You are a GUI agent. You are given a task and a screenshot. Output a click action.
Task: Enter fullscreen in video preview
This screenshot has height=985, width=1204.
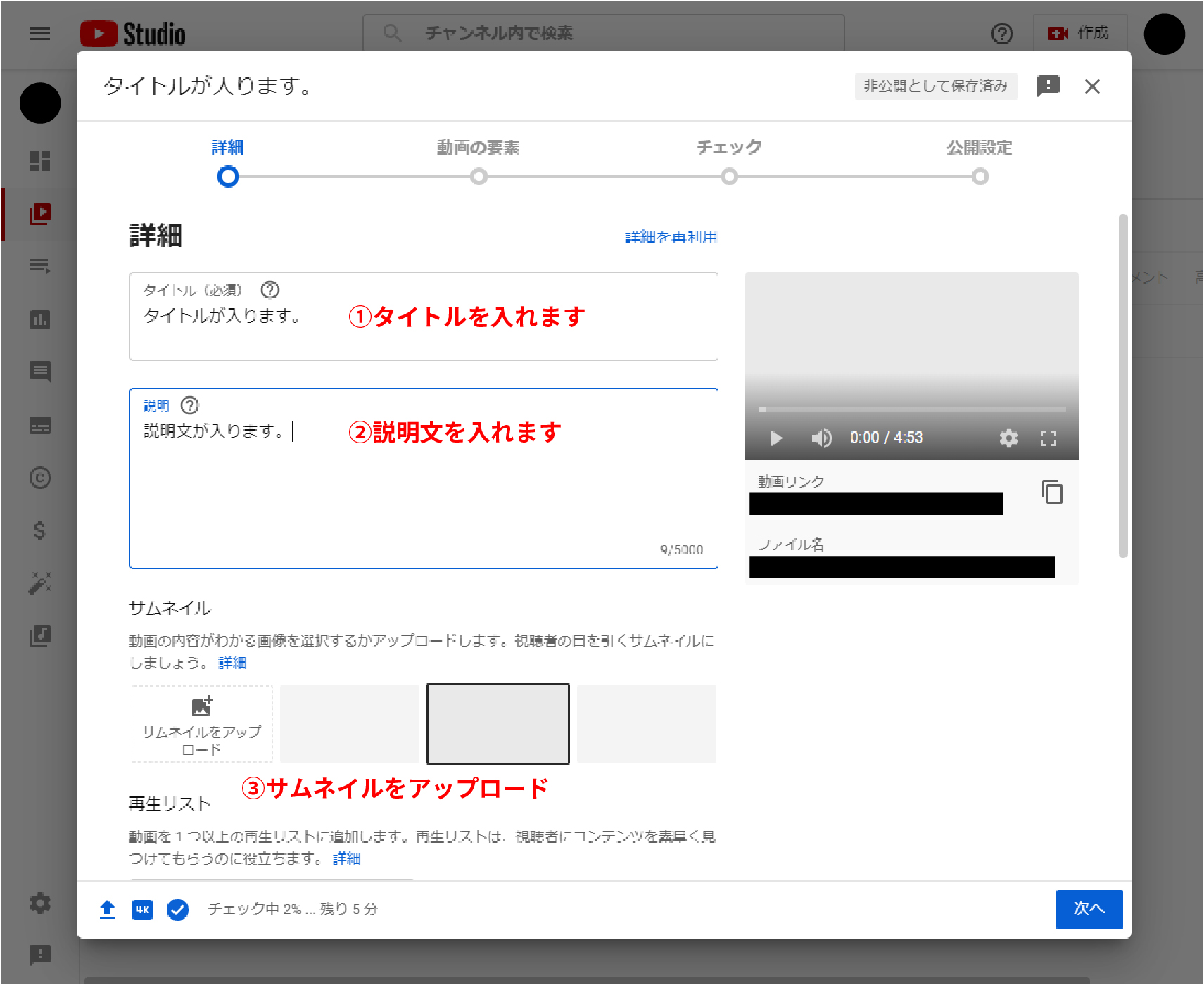click(1048, 438)
